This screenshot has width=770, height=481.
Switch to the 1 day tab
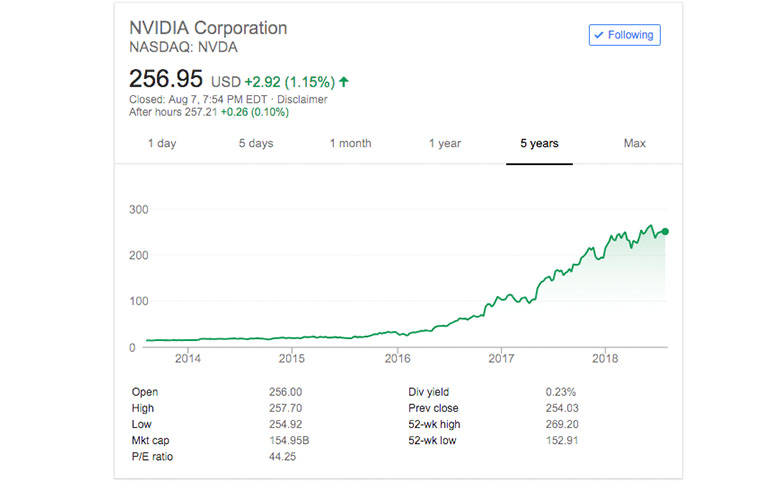coord(162,144)
